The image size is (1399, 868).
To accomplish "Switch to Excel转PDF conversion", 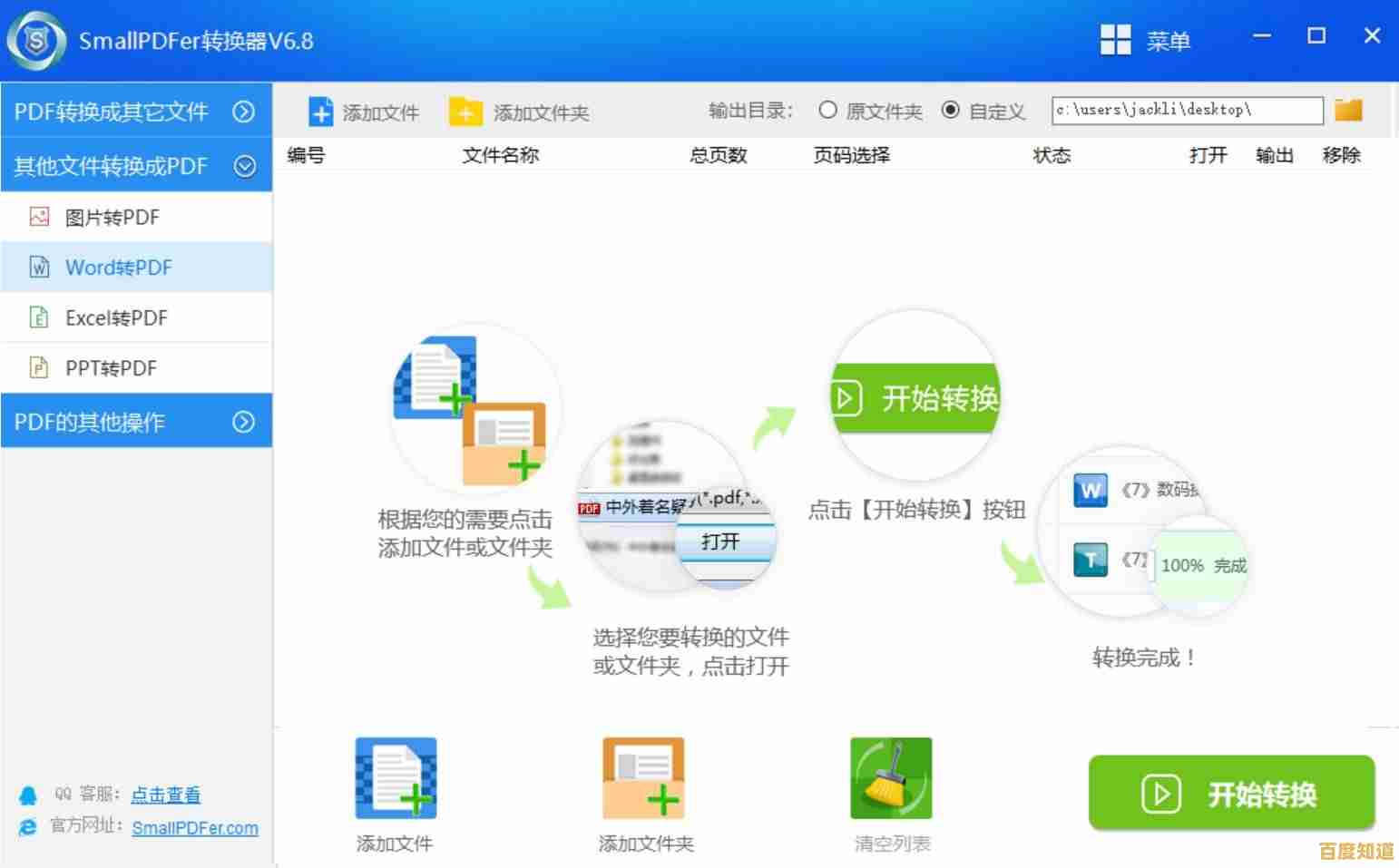I will [x=115, y=317].
